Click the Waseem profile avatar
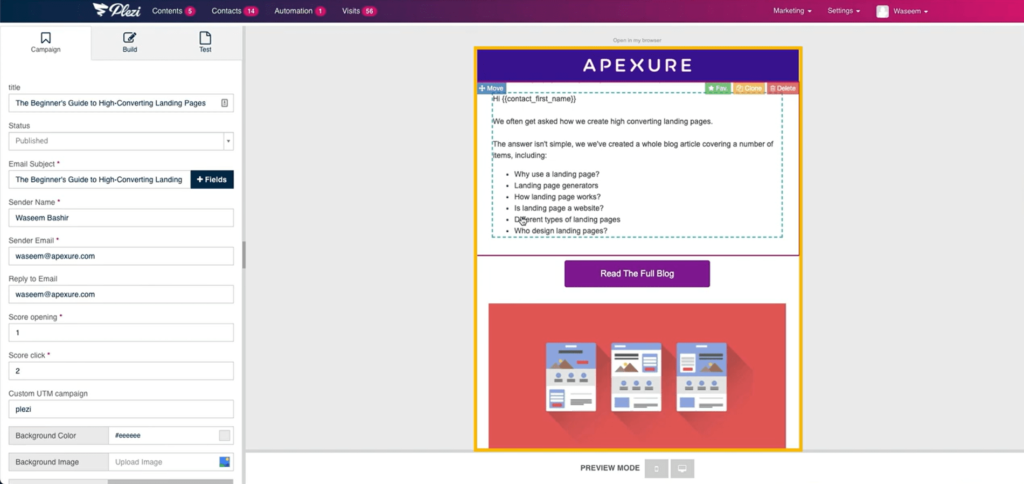The image size is (1024, 484). coord(882,11)
